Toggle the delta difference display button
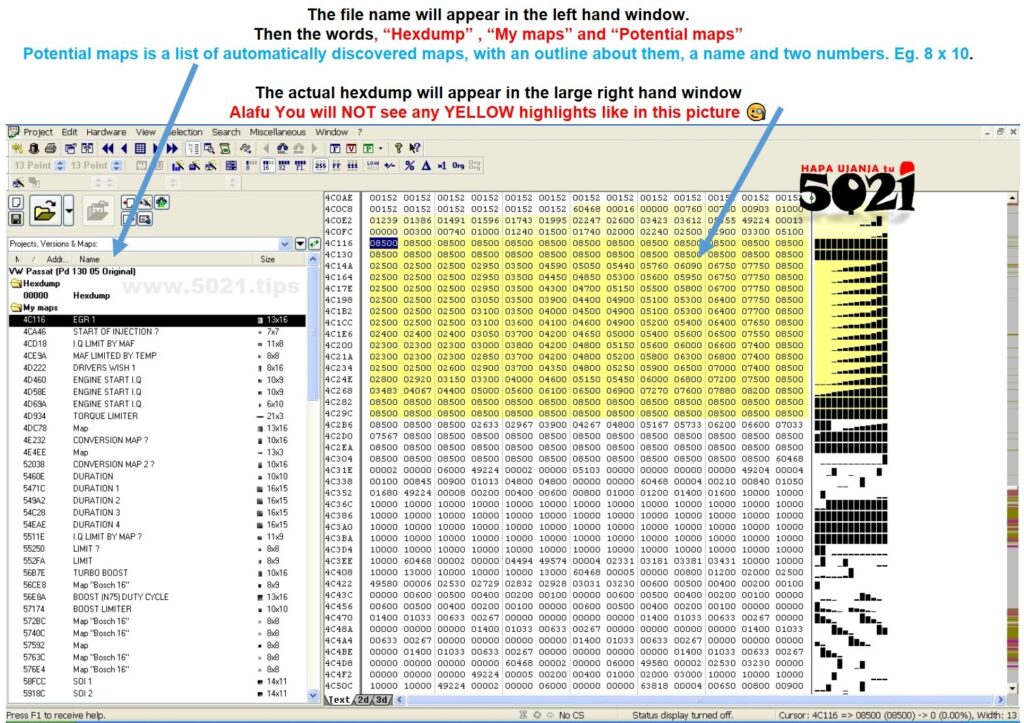The width and height of the screenshot is (1024, 723). [x=424, y=165]
